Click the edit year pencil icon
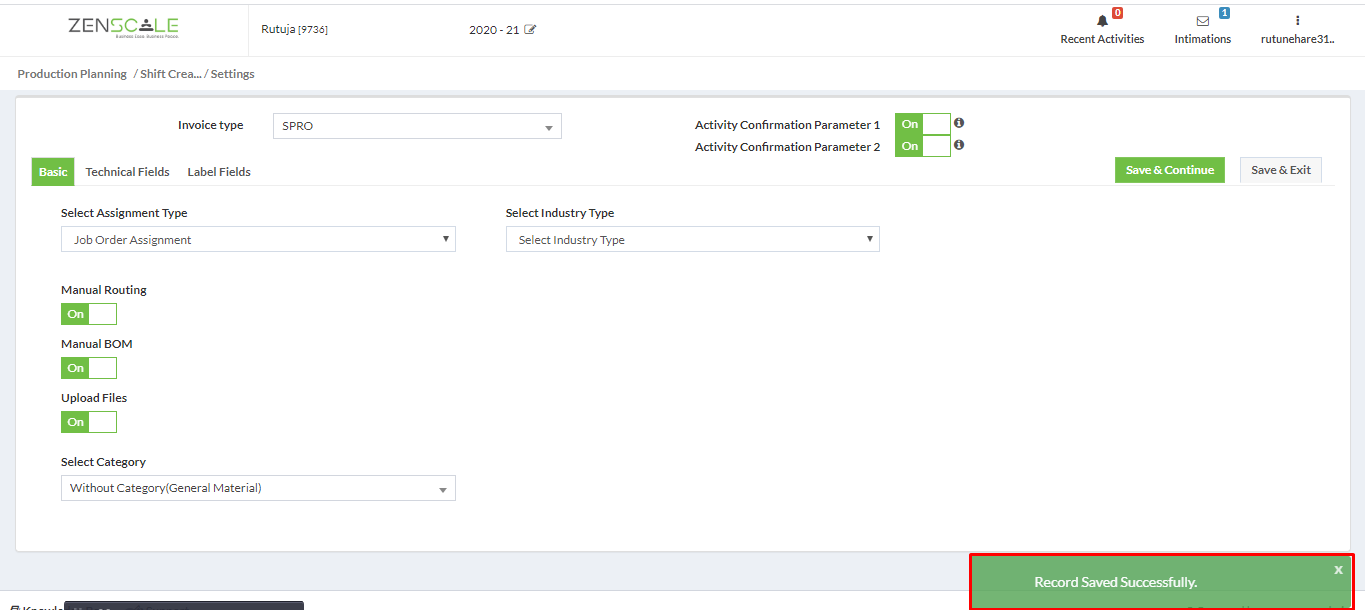This screenshot has height=610, width=1365. pos(530,29)
